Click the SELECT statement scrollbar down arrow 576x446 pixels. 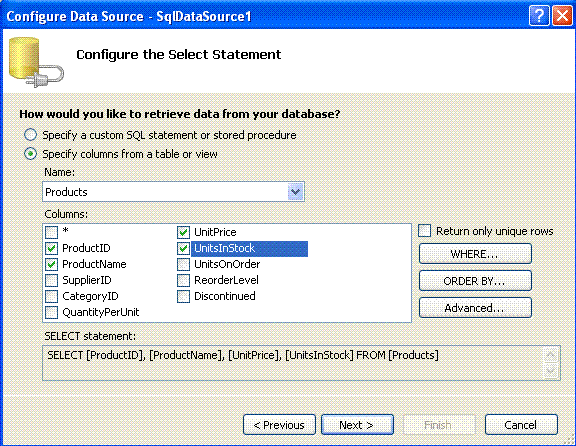[x=551, y=371]
